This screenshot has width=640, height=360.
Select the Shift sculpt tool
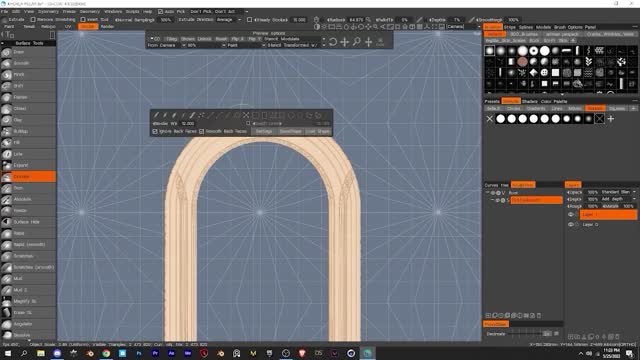(x=28, y=86)
